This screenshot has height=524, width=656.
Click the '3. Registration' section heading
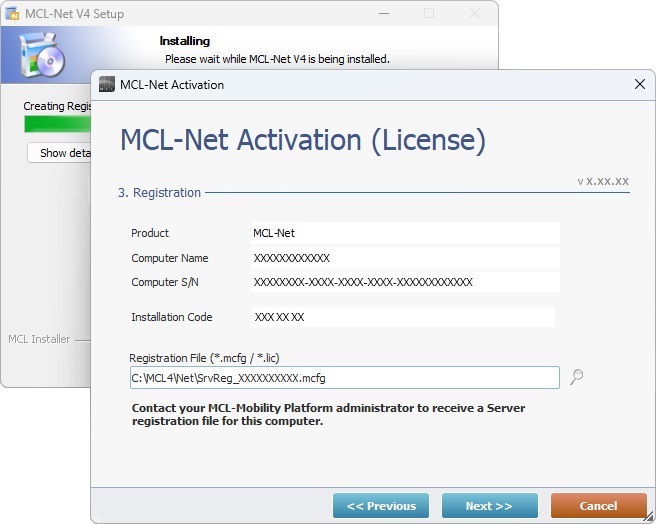[159, 193]
